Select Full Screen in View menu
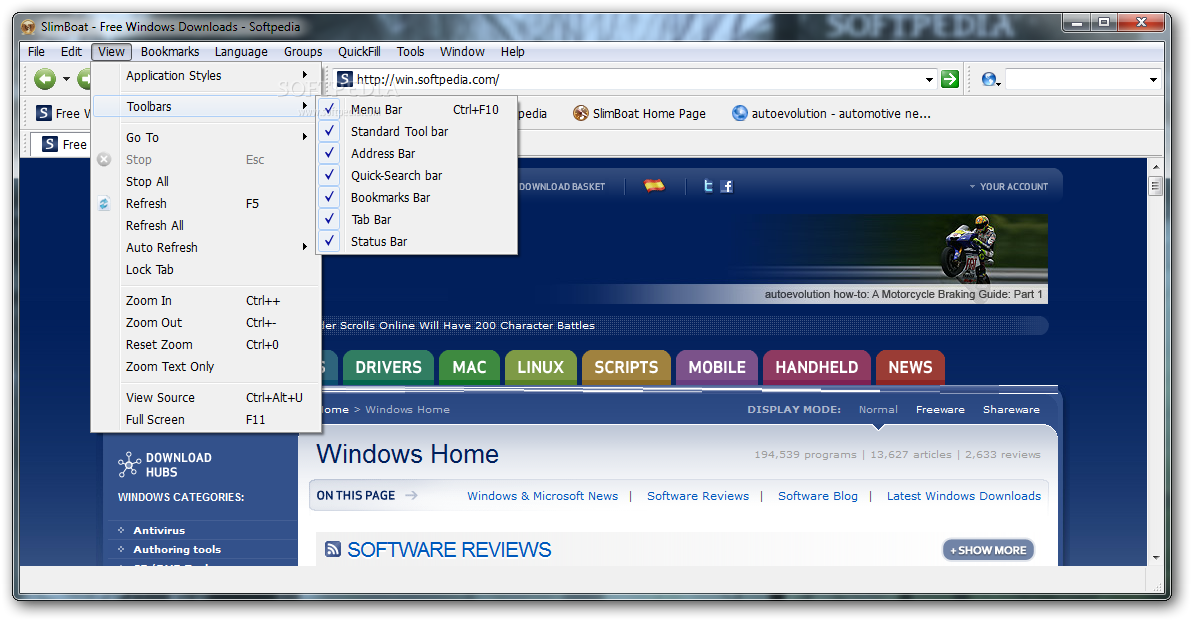This screenshot has height=621, width=1192. tap(205, 420)
